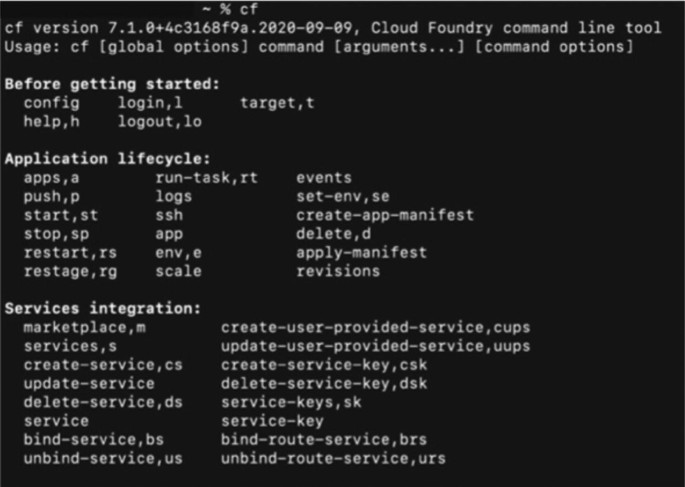This screenshot has height=487, width=685.
Task: Click the 'unbind-route-service,urs' command text
Action: 333,459
